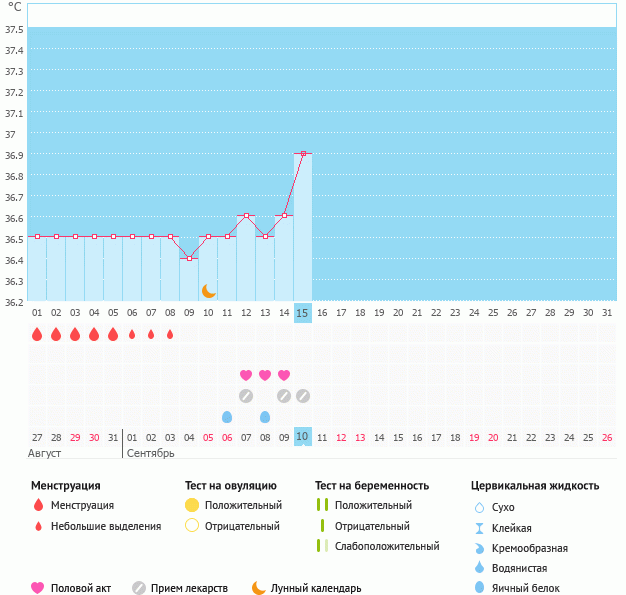The height and width of the screenshot is (595, 626).
Task: Click the 36.4 temperature dip point on day 09
Action: coord(189,258)
